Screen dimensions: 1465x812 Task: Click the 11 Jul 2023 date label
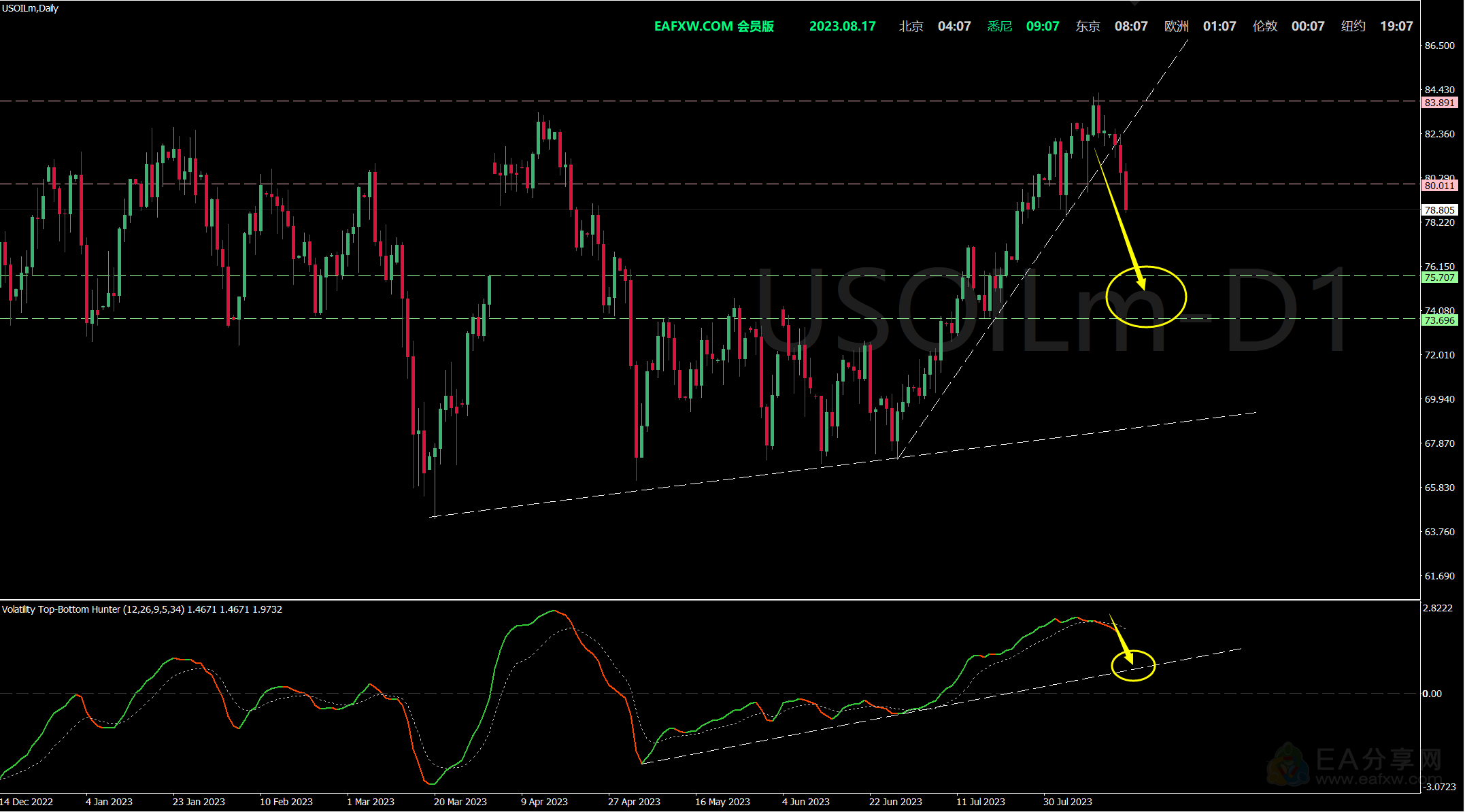click(x=981, y=802)
